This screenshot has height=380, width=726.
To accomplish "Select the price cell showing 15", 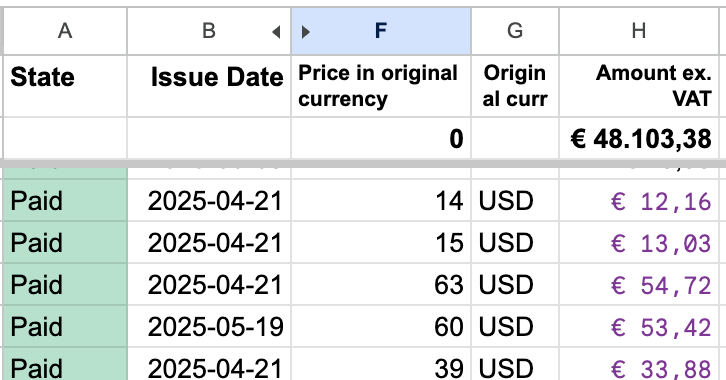I will (381, 242).
